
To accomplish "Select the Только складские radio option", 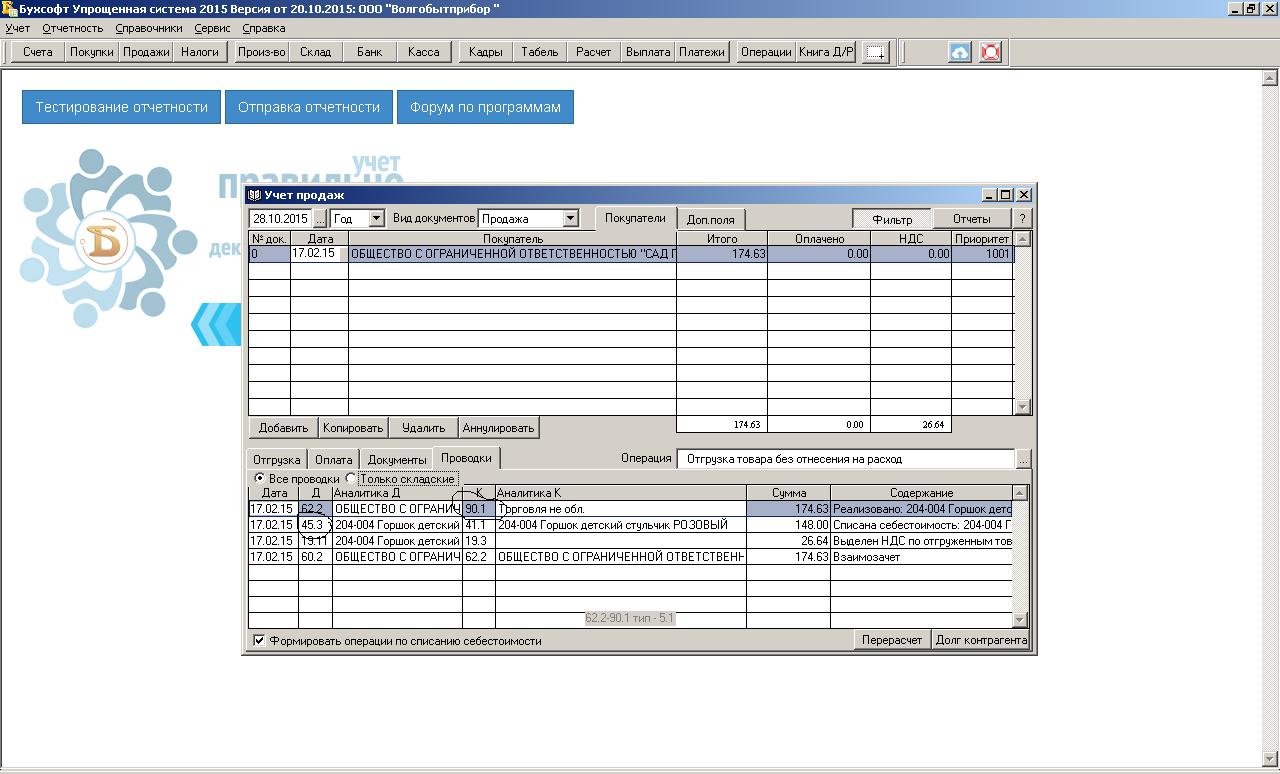I will point(351,479).
